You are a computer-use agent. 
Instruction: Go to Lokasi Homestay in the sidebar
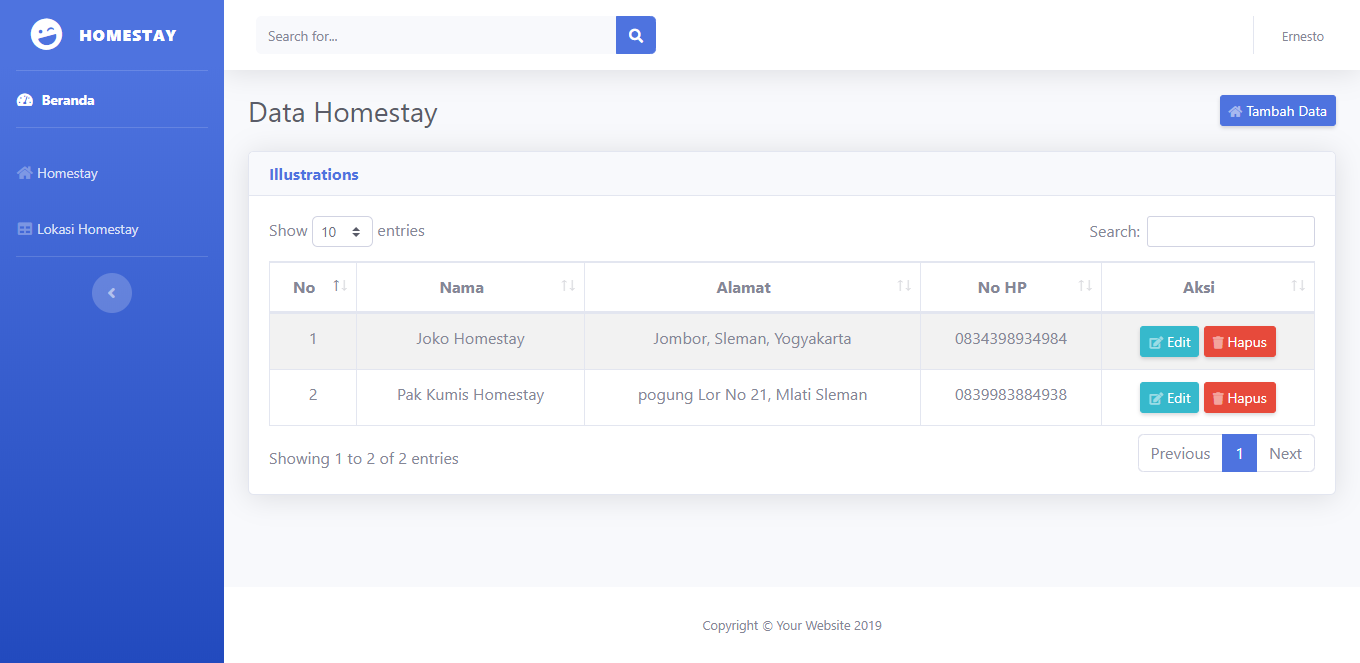click(88, 228)
